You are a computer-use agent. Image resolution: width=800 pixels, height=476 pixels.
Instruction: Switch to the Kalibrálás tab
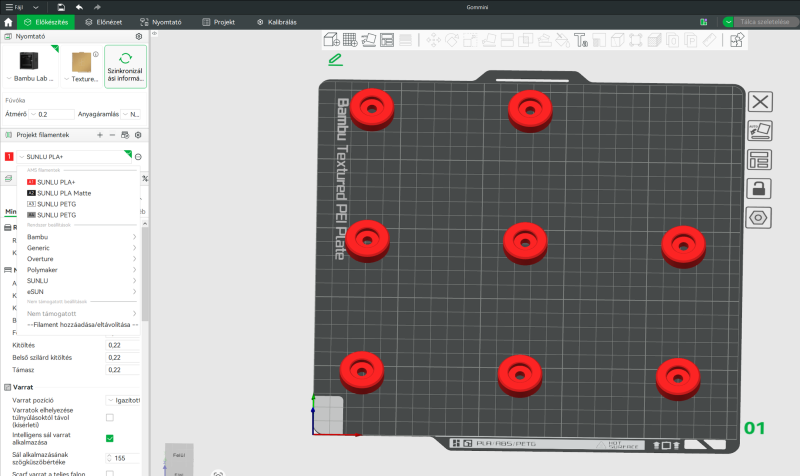tap(277, 22)
